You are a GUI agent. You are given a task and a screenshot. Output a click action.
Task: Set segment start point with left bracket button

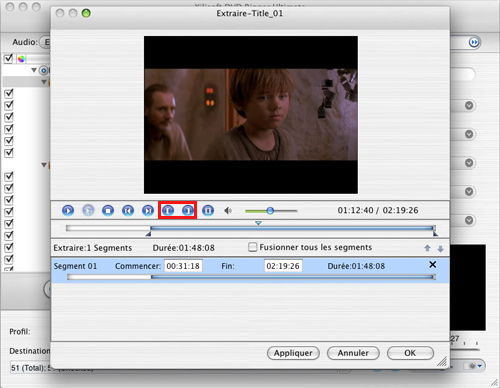[168, 211]
